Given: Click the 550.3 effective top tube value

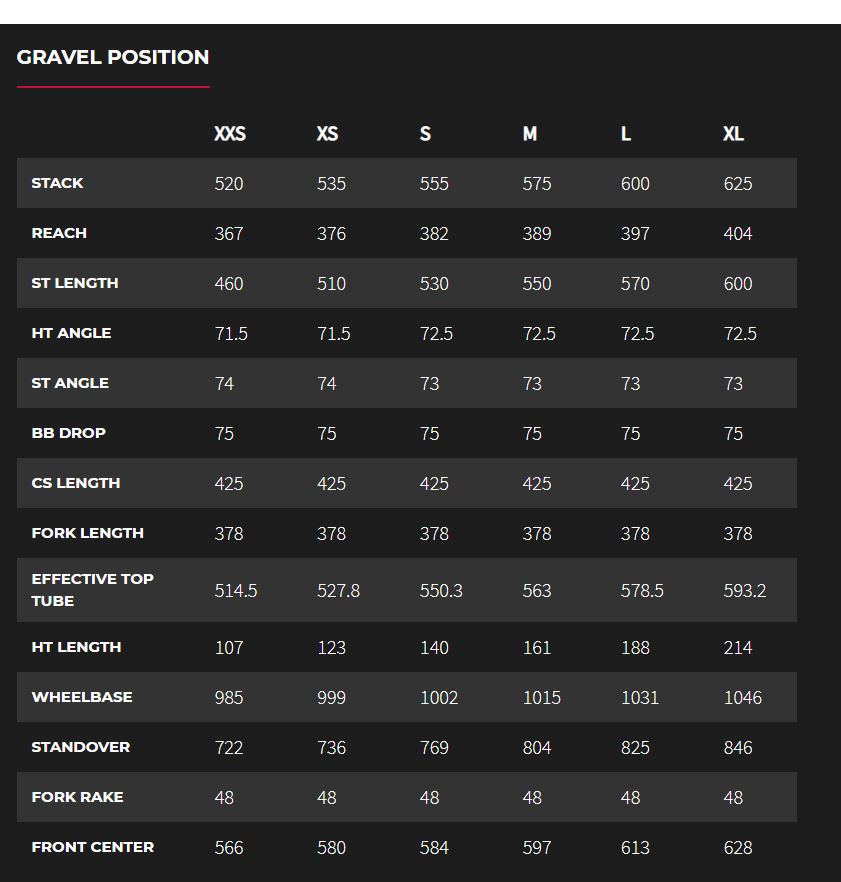Looking at the screenshot, I should click(x=441, y=591).
